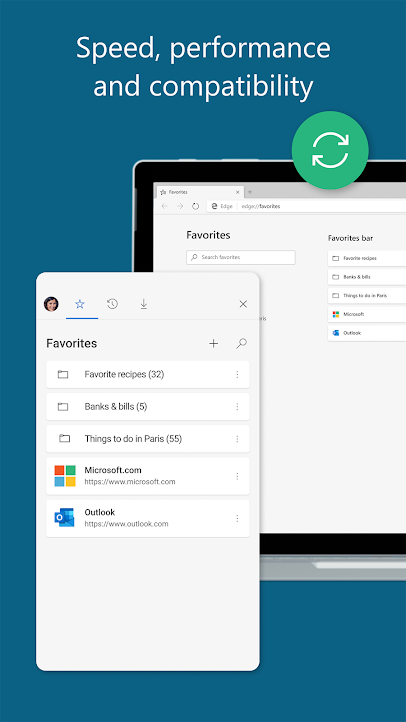Tap the green sync icon
Screen dimensions: 406x722
point(330,150)
